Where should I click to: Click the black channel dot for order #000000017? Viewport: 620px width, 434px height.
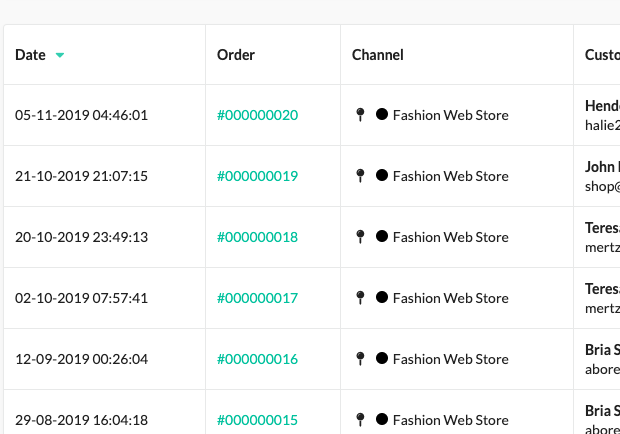click(x=382, y=297)
